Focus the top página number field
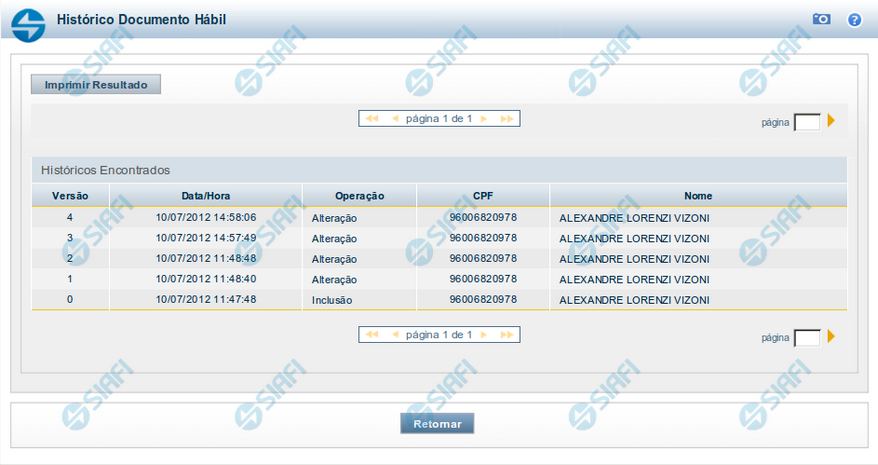 pyautogui.click(x=806, y=122)
